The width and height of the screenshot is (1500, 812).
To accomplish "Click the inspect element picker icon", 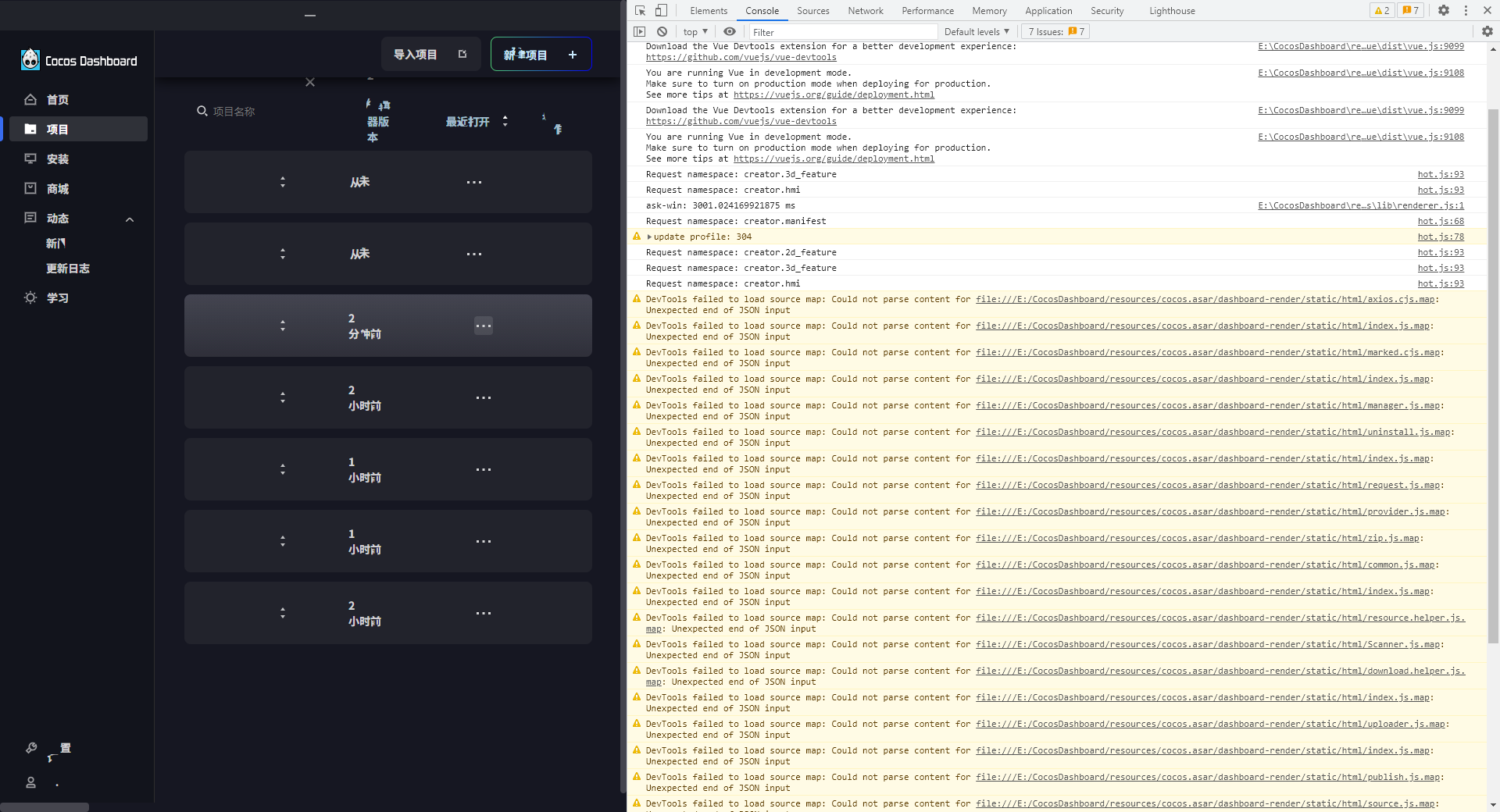I will (641, 10).
